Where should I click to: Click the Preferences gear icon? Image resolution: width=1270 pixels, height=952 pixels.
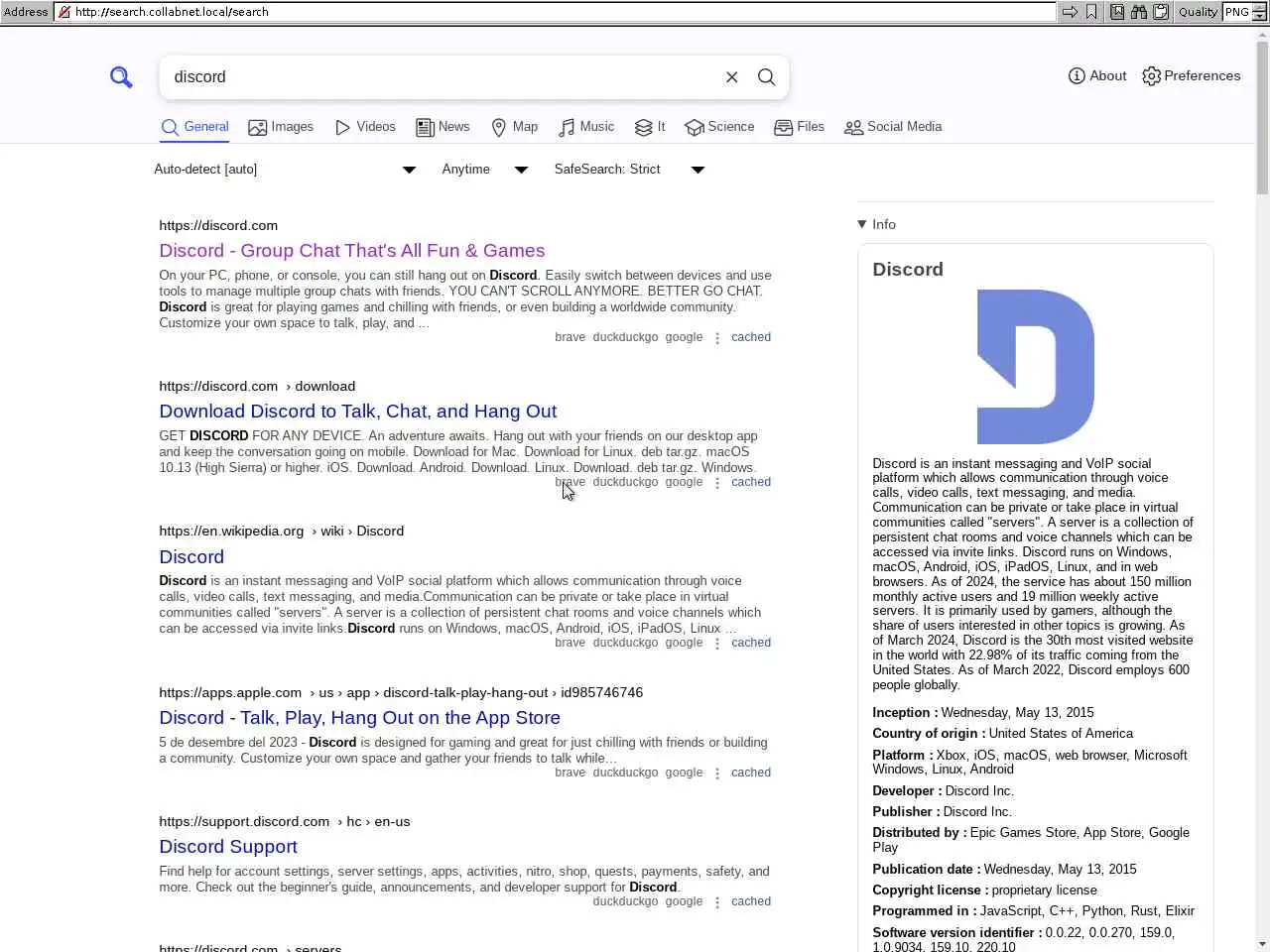pos(1151,76)
